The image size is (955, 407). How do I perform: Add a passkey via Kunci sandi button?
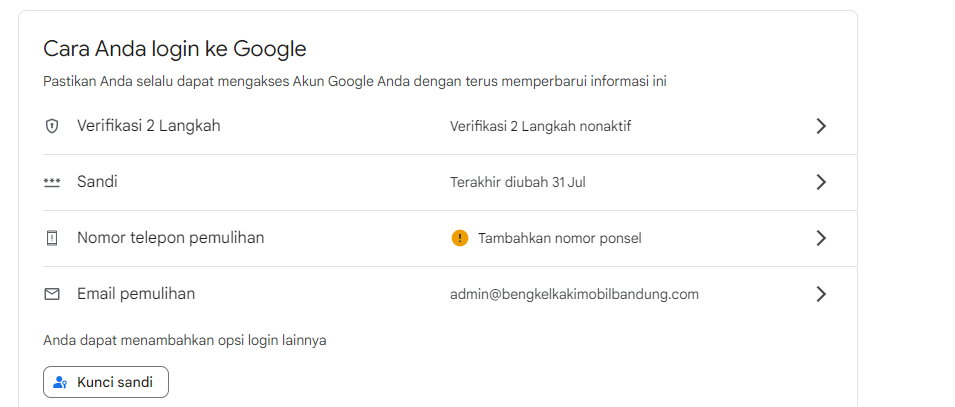[106, 382]
